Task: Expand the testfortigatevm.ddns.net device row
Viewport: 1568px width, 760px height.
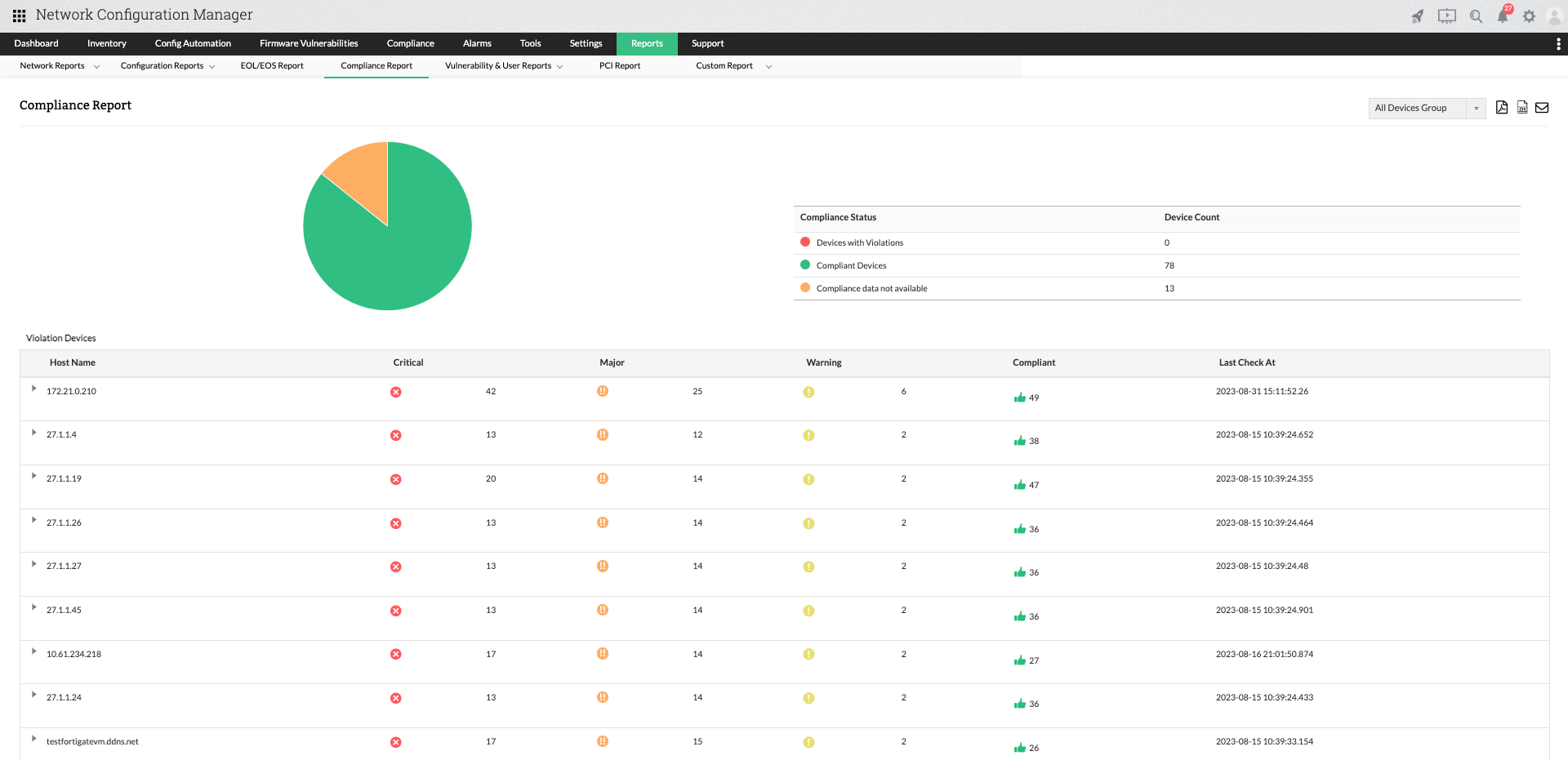Action: (x=33, y=739)
